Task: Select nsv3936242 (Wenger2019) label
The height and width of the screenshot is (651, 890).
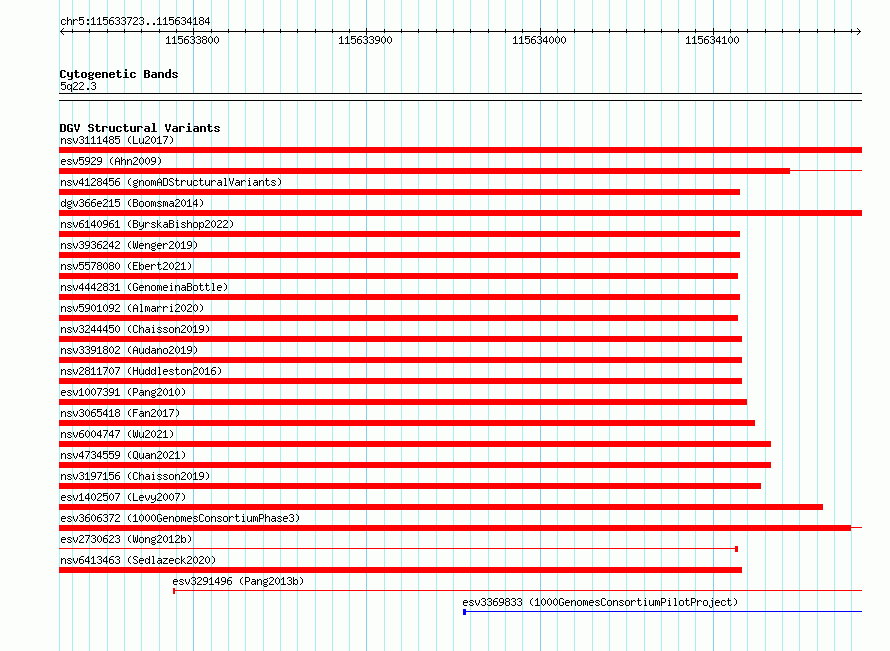Action: 129,245
